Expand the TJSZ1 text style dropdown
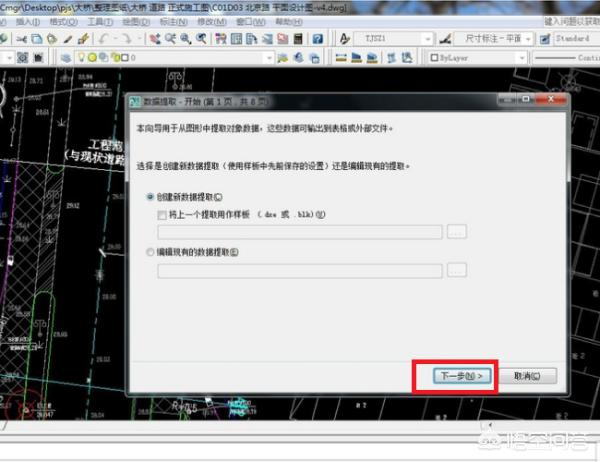Screen dimensions: 600x462 [x=430, y=39]
